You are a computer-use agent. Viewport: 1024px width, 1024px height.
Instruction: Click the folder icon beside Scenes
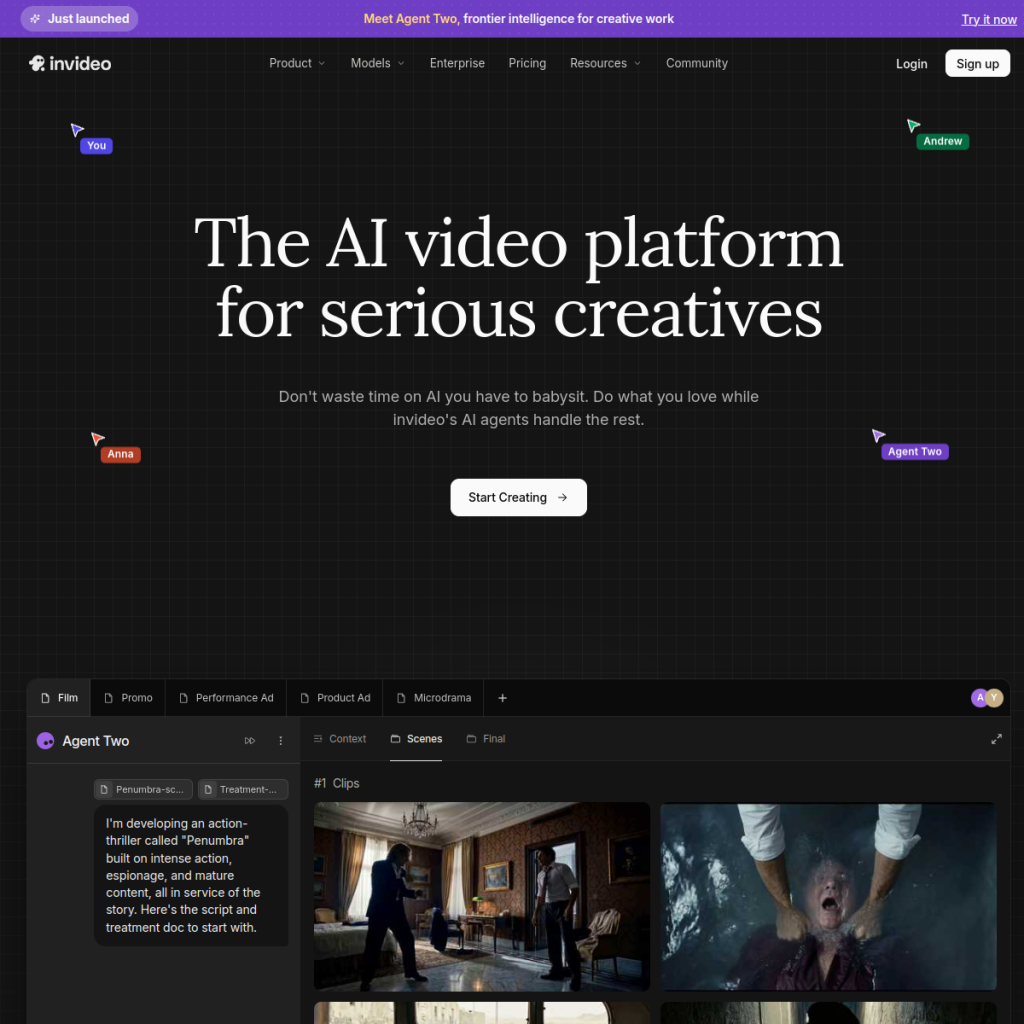click(x=395, y=739)
